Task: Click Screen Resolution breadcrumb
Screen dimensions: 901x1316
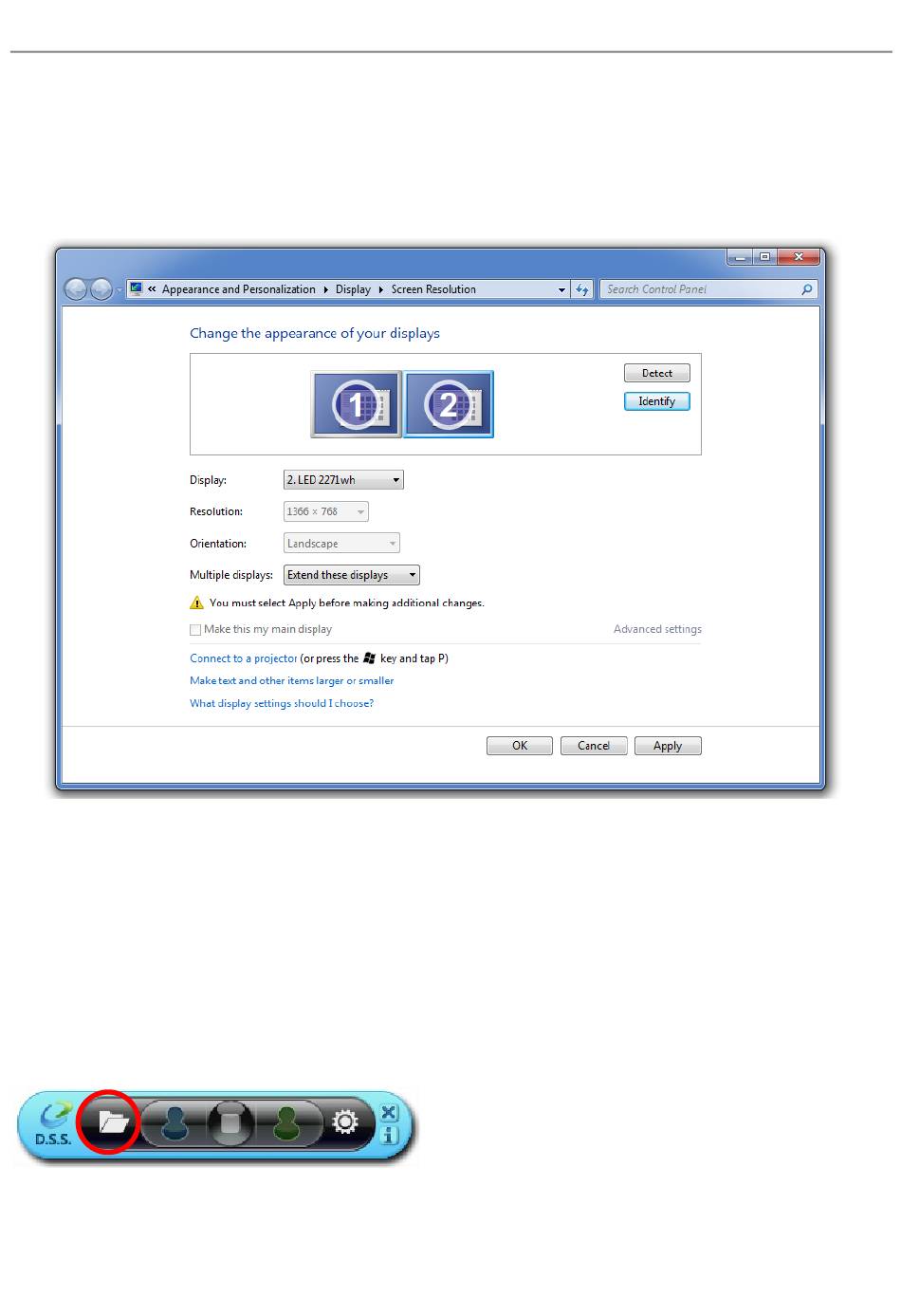Action: click(x=433, y=289)
